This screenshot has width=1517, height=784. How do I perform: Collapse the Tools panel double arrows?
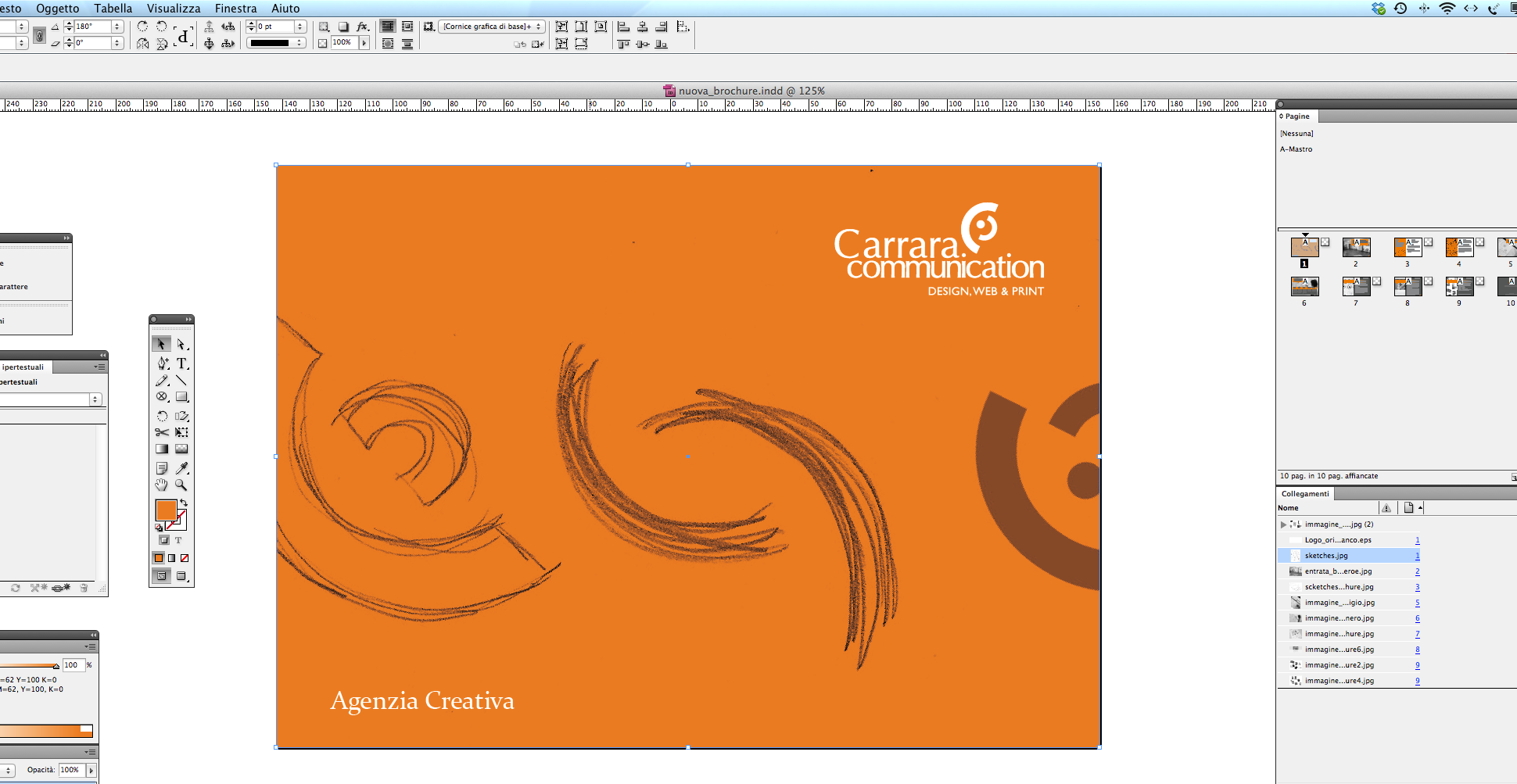[x=188, y=319]
